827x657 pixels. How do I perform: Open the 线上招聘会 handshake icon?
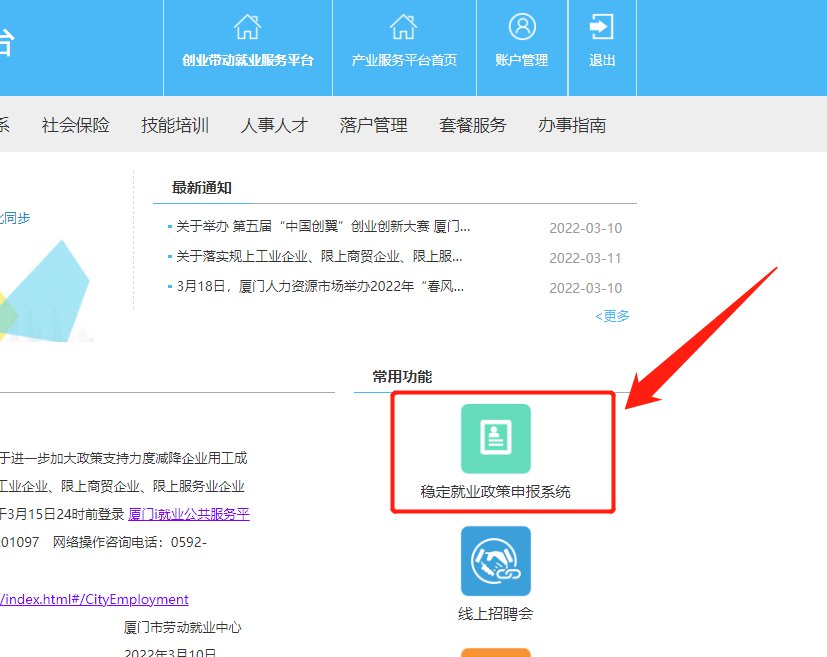coord(495,561)
